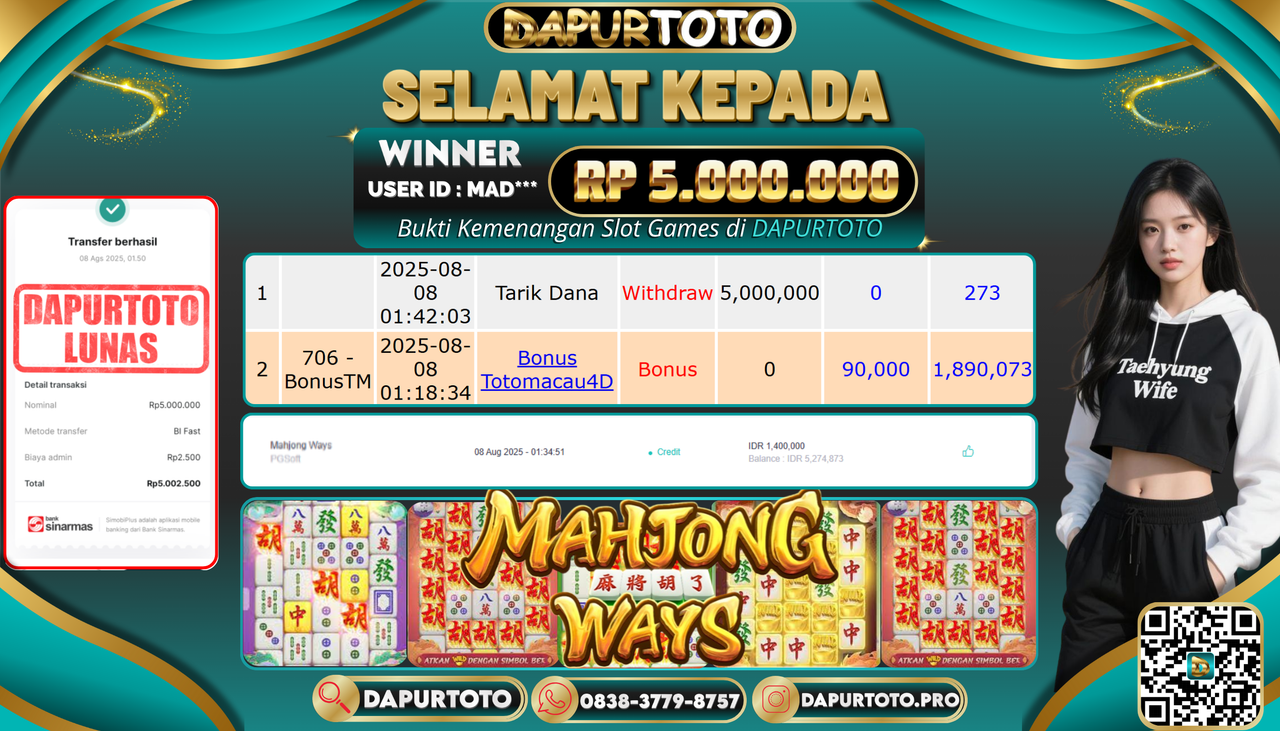Click the DAPURTOTO search label button
This screenshot has width=1280, height=731.
[438, 699]
